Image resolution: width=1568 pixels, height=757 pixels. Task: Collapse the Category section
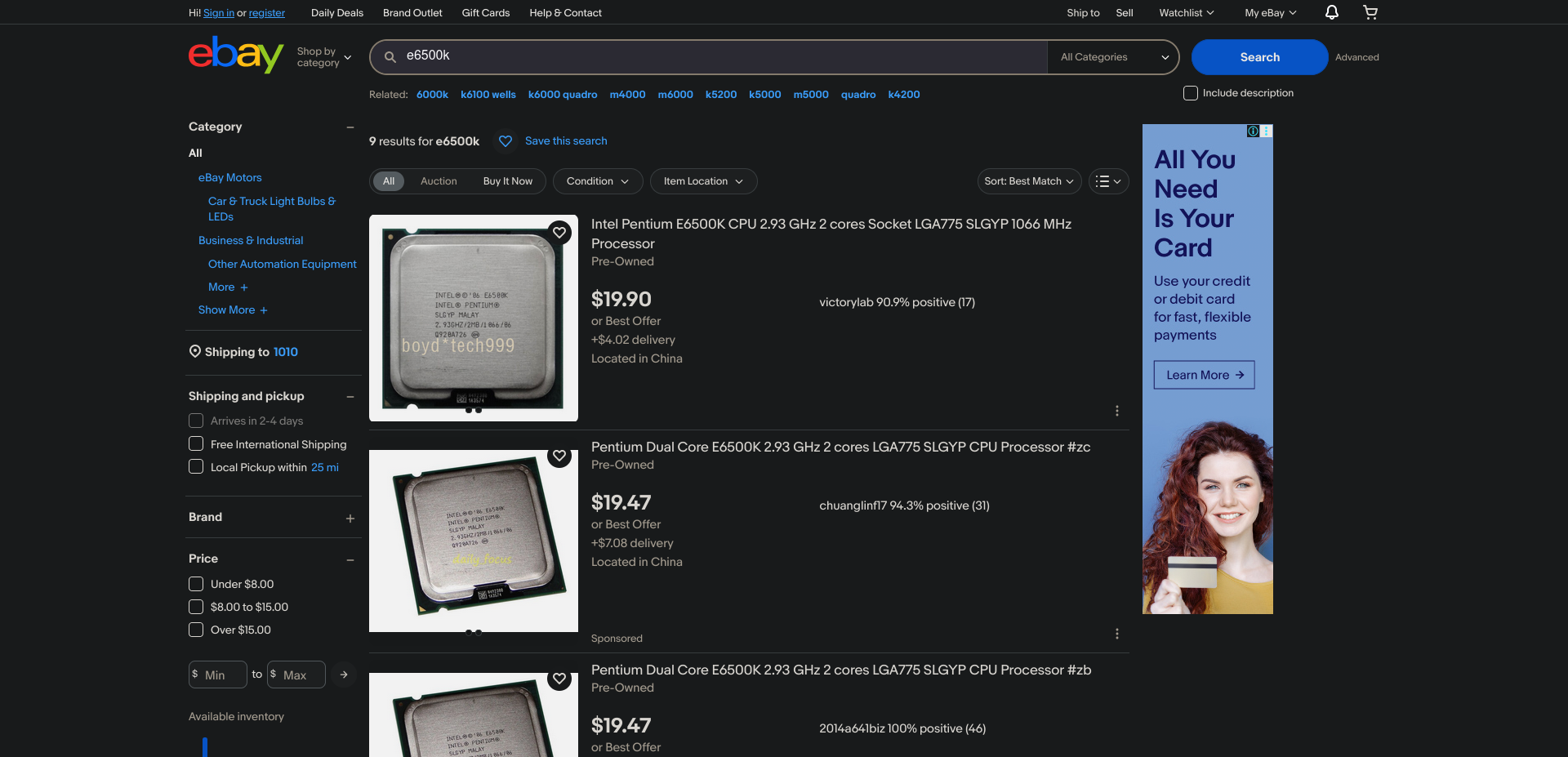(350, 127)
